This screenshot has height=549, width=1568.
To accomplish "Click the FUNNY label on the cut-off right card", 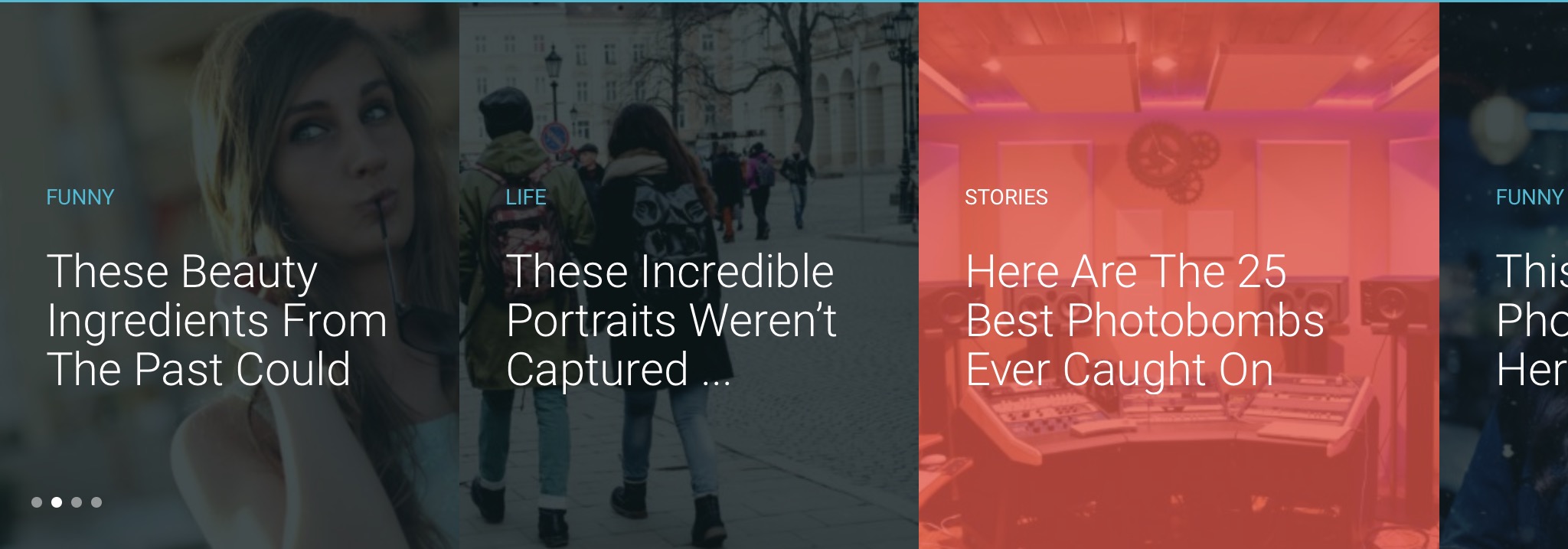I will pyautogui.click(x=1530, y=198).
